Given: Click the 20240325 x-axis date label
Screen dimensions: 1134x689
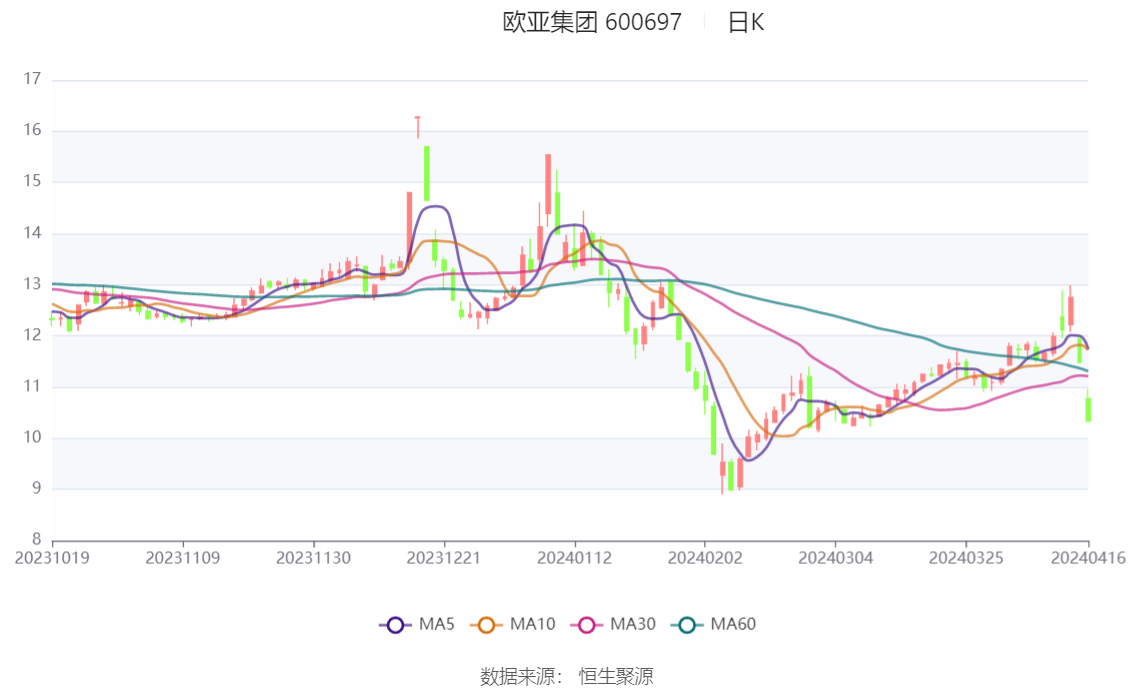Looking at the screenshot, I should 966,558.
